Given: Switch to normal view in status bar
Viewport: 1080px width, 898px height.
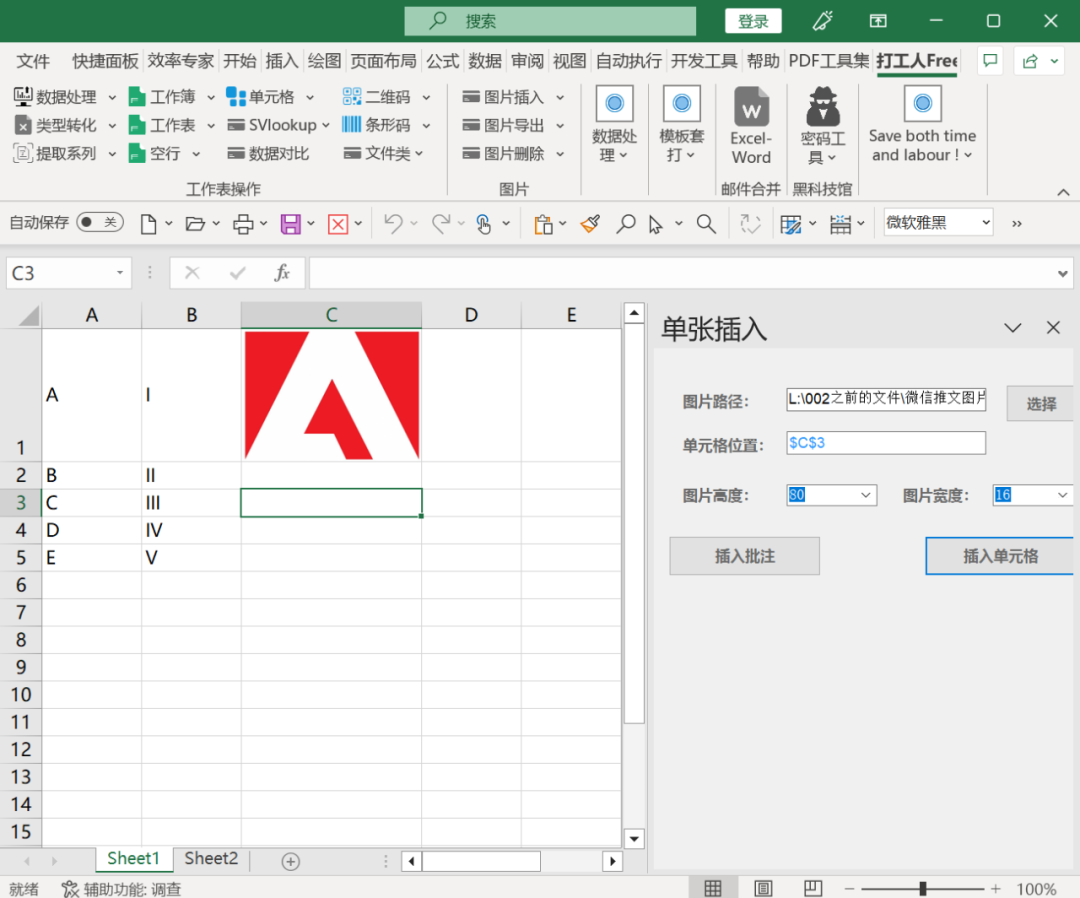Looking at the screenshot, I should point(713,888).
